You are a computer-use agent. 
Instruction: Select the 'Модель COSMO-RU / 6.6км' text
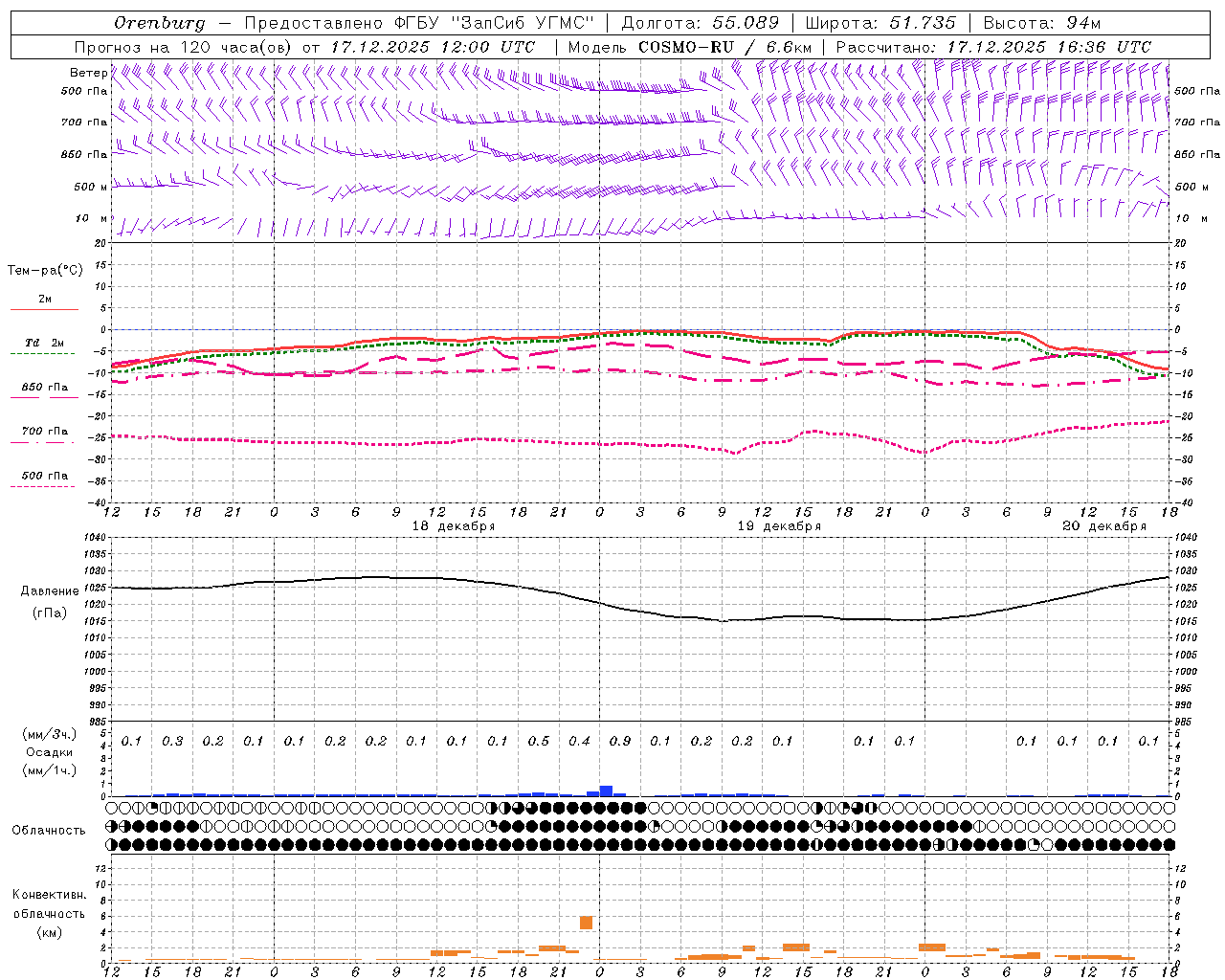pyautogui.click(x=690, y=47)
